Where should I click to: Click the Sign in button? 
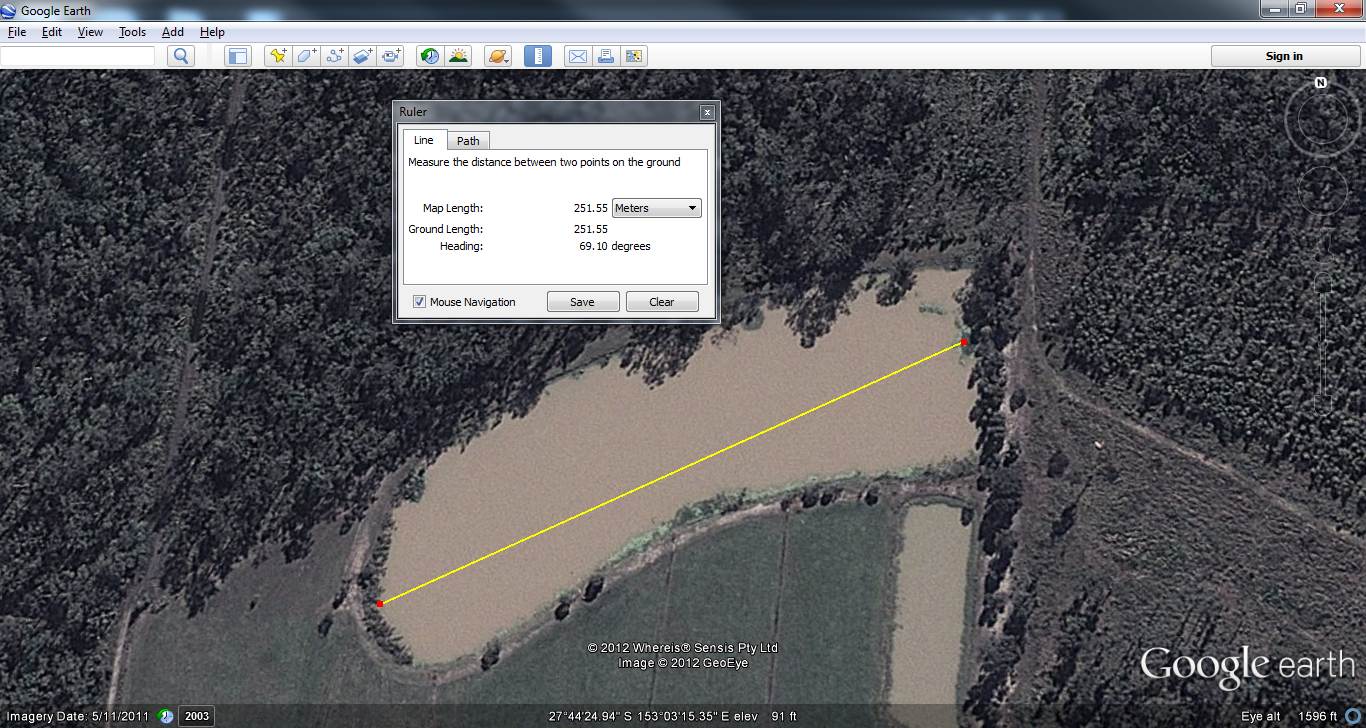tap(1283, 56)
